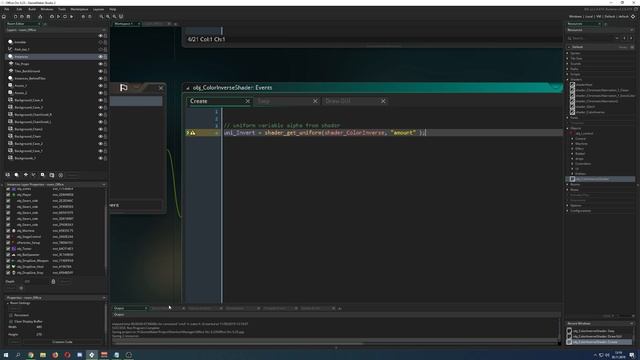The height and width of the screenshot is (360, 640).
Task: Expand the Rooms folder in Resources tree
Action: click(567, 184)
